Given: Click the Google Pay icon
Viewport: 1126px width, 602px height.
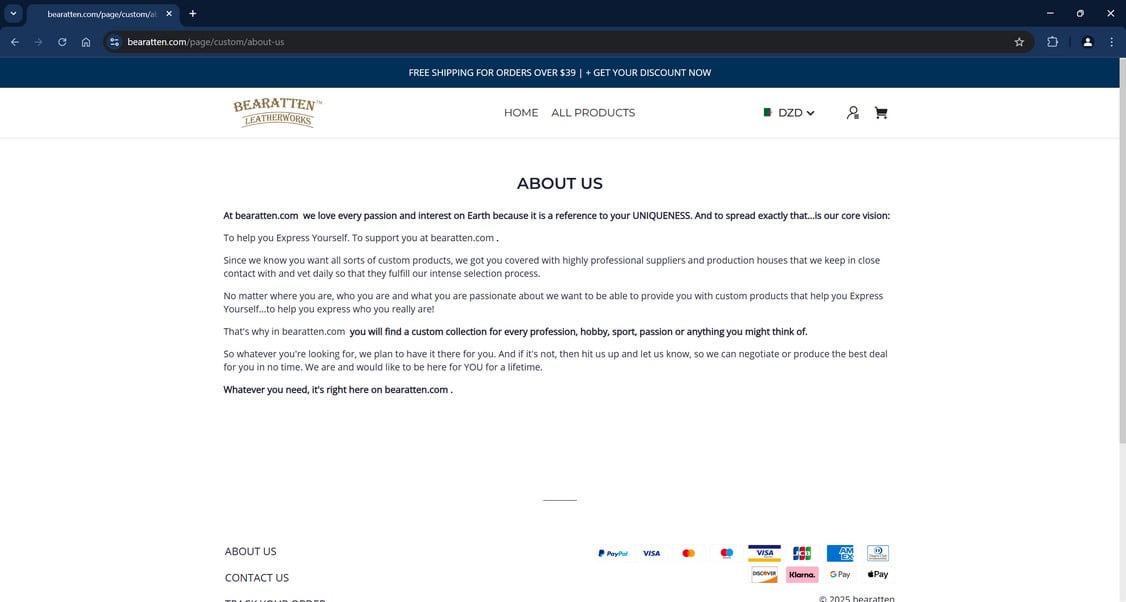Looking at the screenshot, I should (840, 575).
